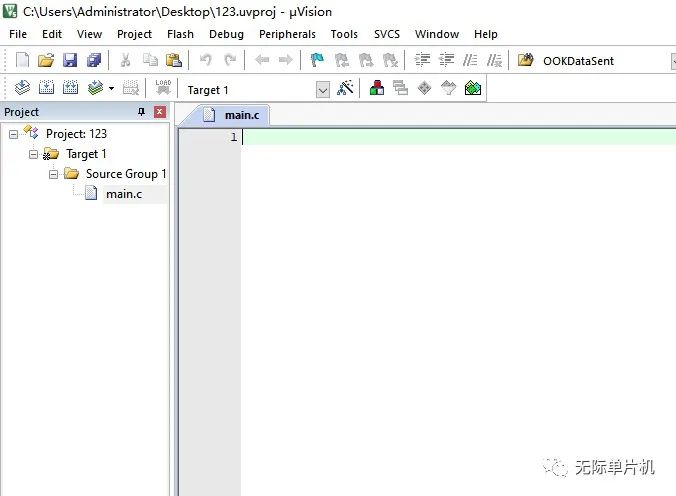This screenshot has width=676, height=496.
Task: Select Target 1 in the project tree
Action: pyautogui.click(x=86, y=154)
